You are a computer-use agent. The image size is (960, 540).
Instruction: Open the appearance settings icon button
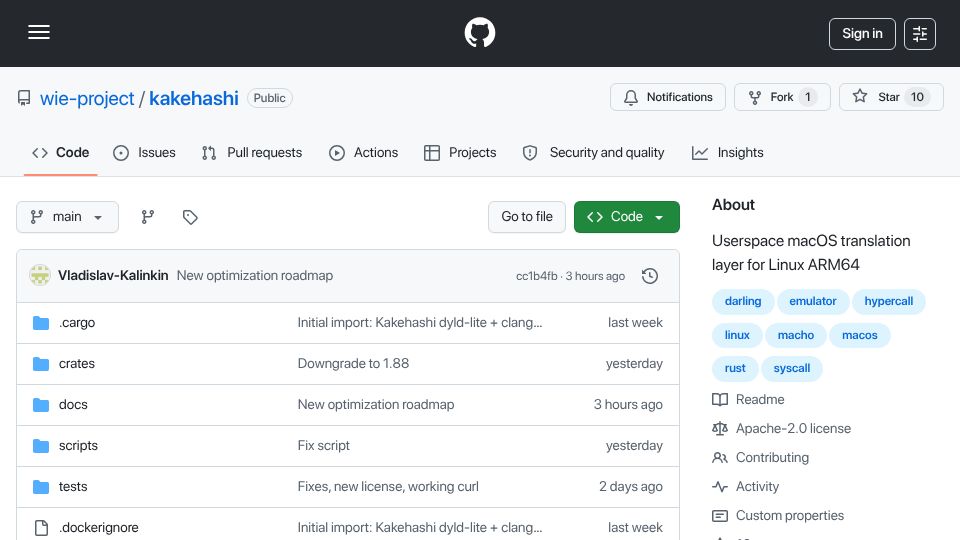[920, 34]
